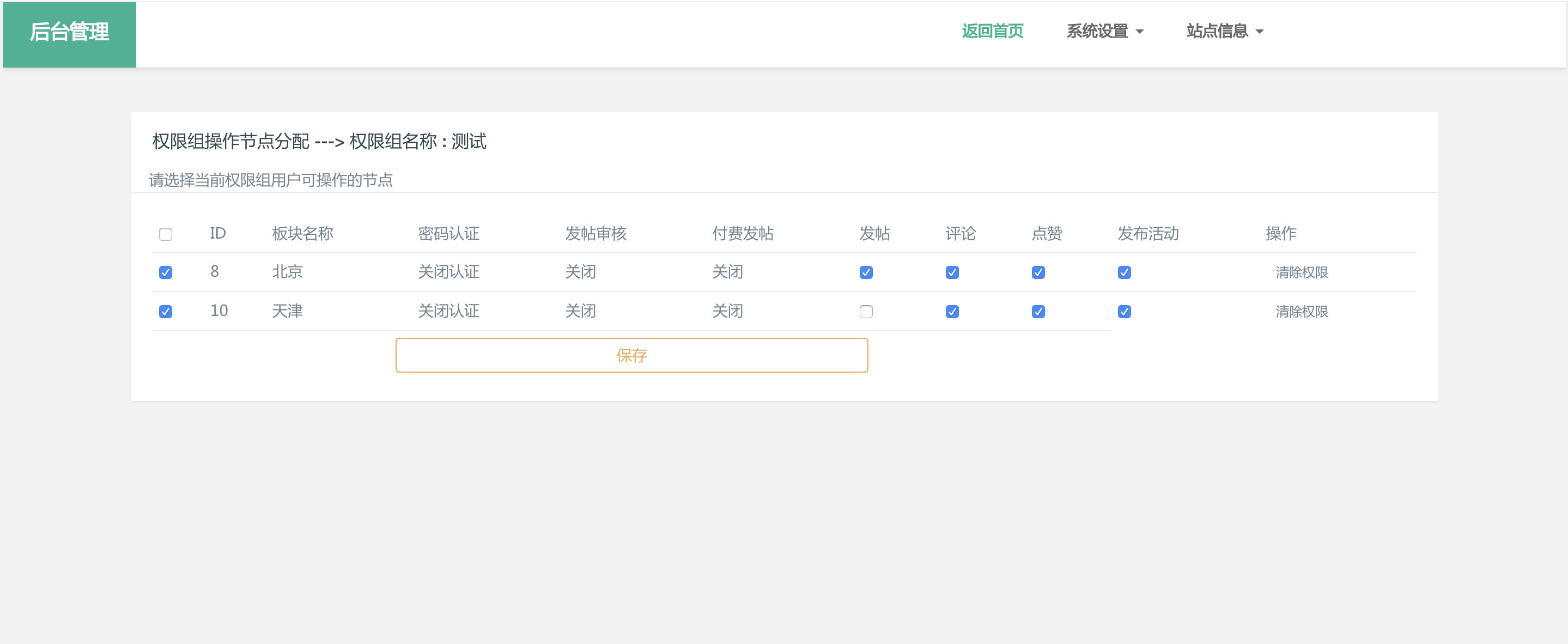Screen dimensions: 1568x644
Task: Disable 发布活动 permission for 北京
Action: (x=1125, y=272)
